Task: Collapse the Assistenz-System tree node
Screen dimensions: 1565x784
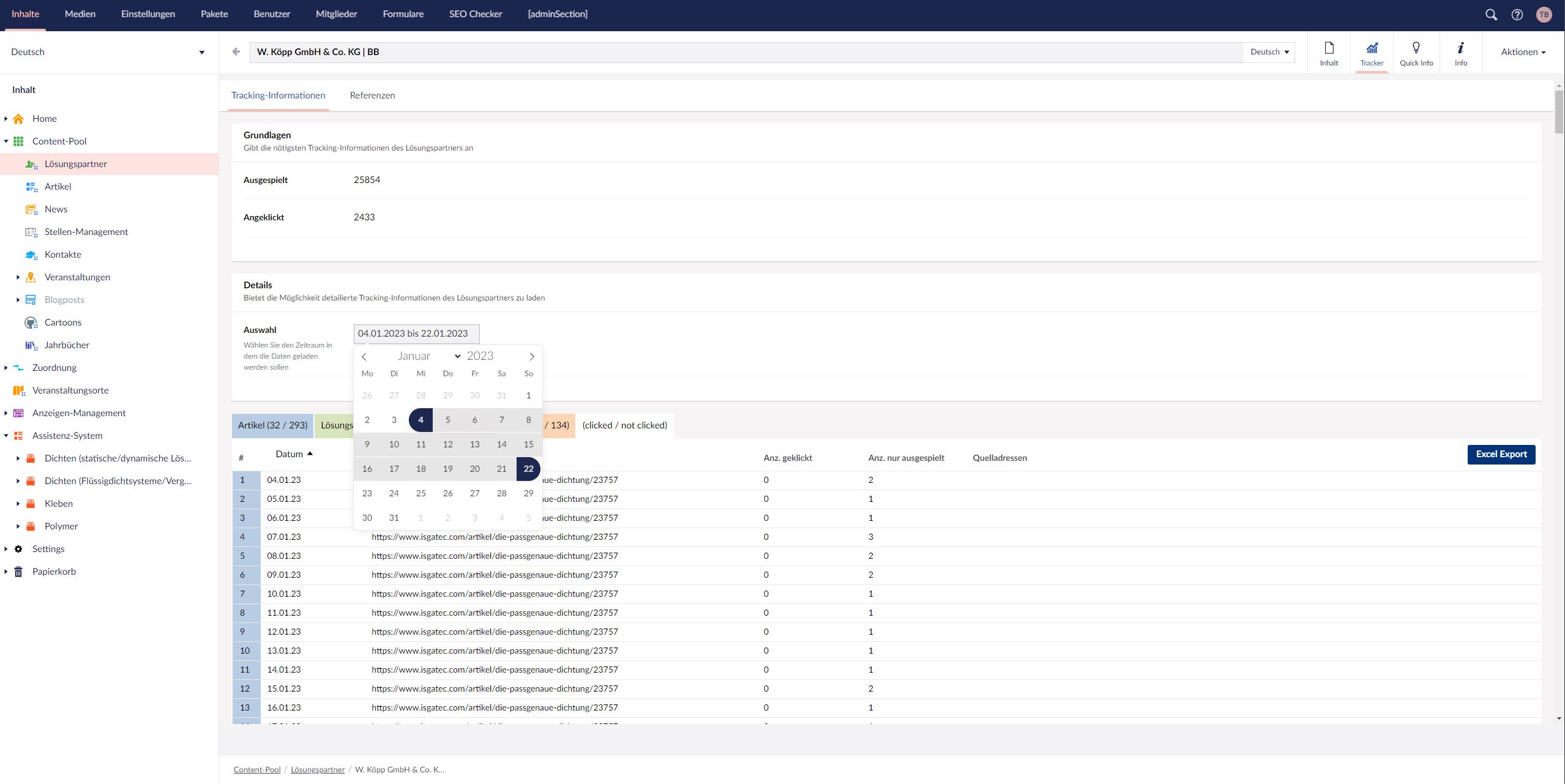Action: click(6, 436)
